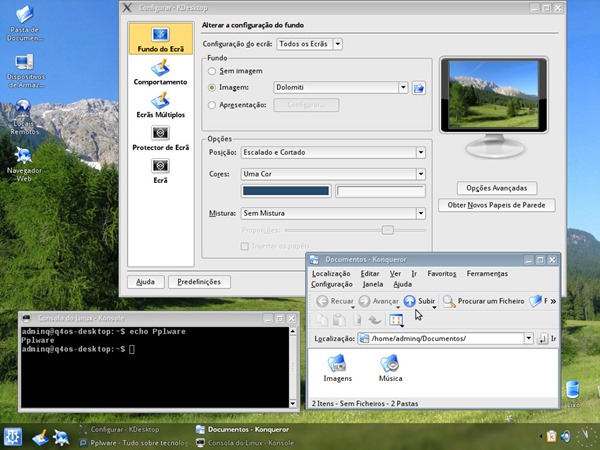Screen dimensions: 600x450
Task: Open the Comportamento settings section
Action: (x=160, y=73)
